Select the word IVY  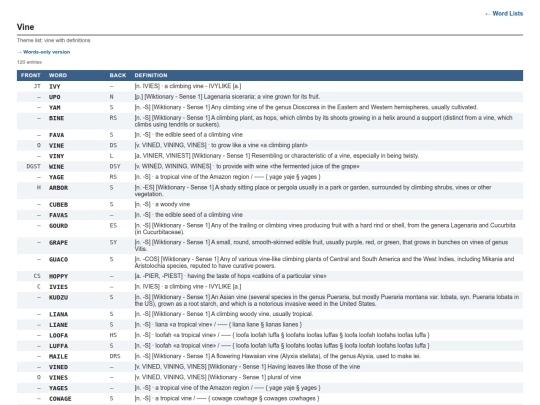54,86
